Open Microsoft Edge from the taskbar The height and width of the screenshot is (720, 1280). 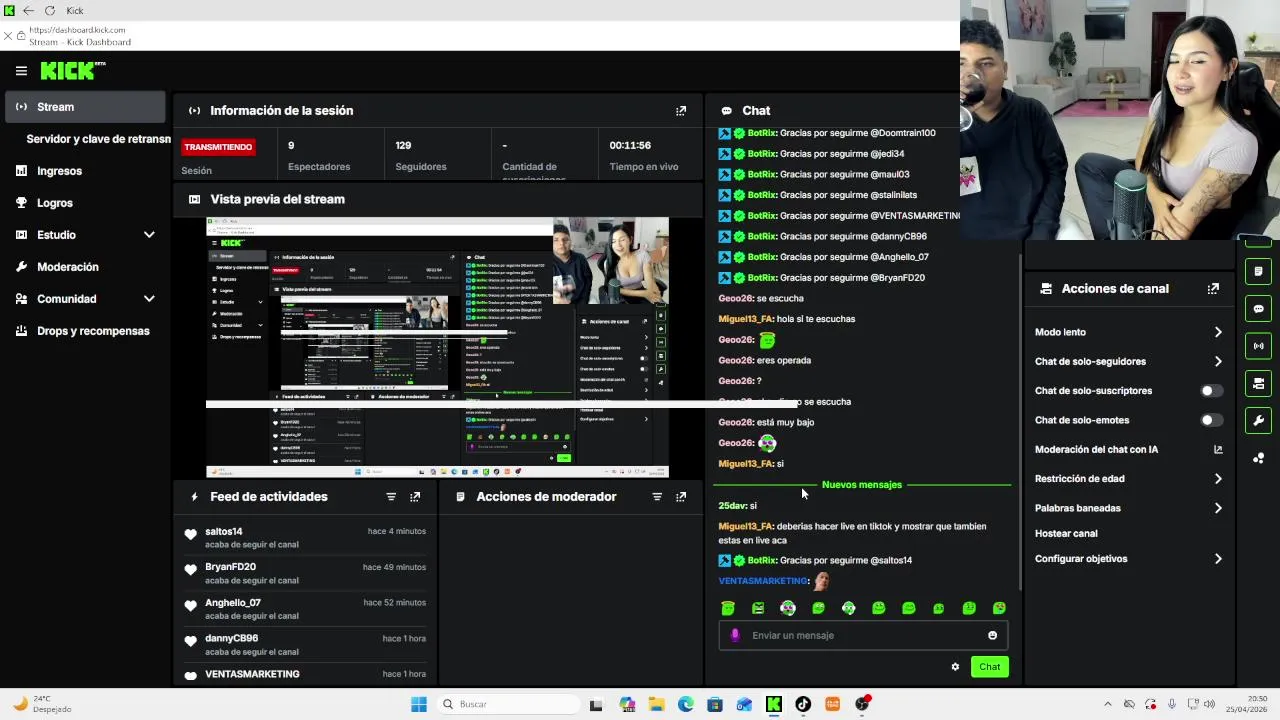686,704
